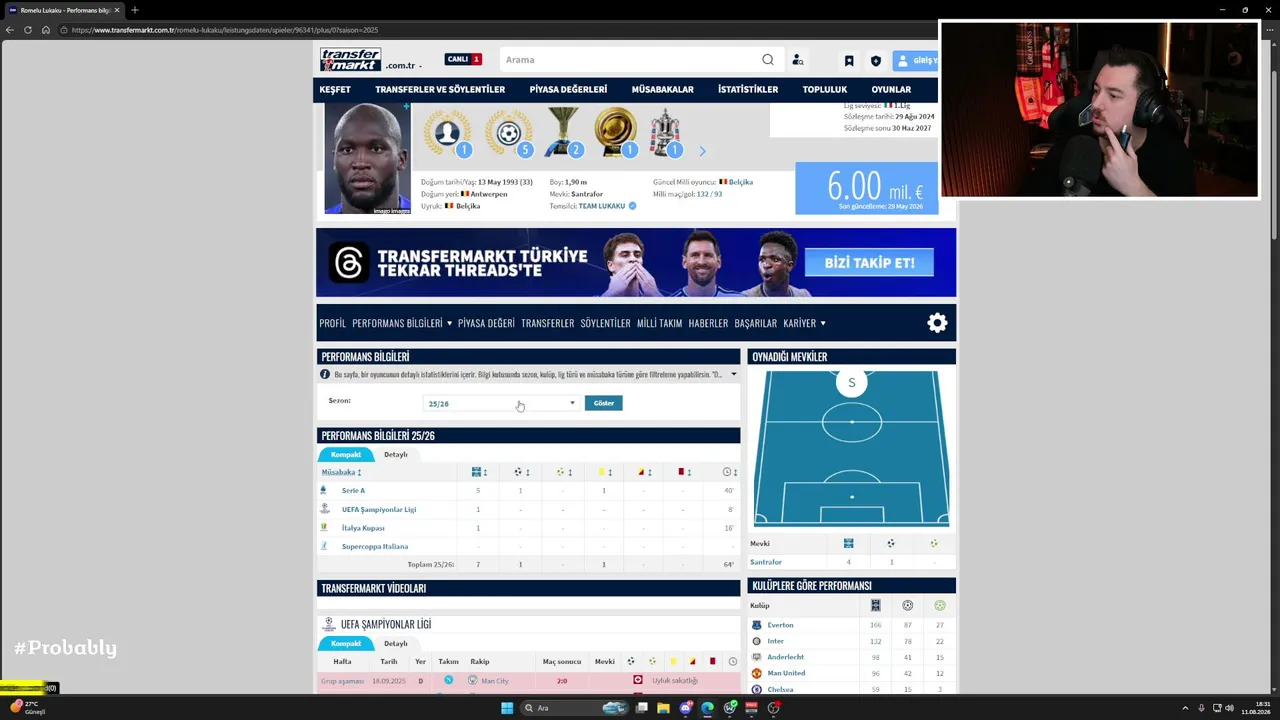The image size is (1280, 720).
Task: Open the Başarılar player tab
Action: pyautogui.click(x=756, y=324)
